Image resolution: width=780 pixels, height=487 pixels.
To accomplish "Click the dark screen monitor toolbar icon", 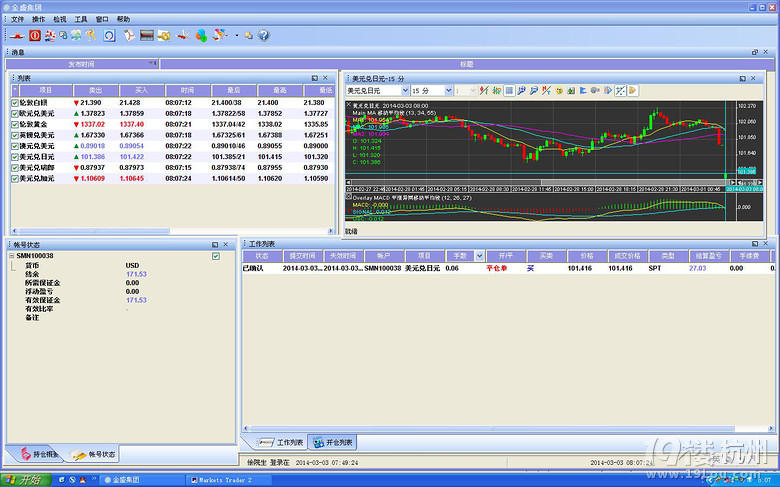I will click(x=147, y=35).
